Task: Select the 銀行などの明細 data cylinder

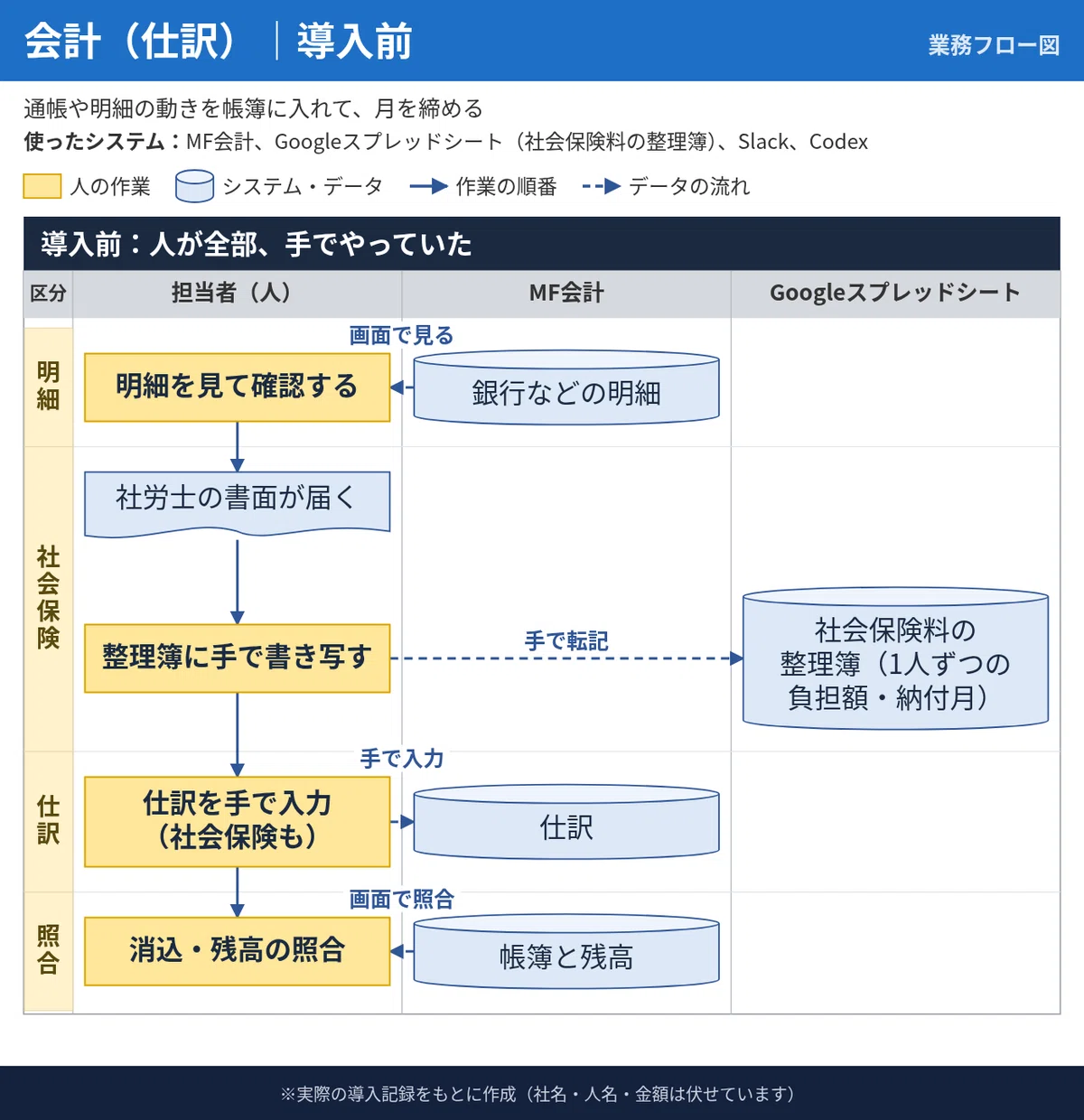Action: click(x=566, y=387)
